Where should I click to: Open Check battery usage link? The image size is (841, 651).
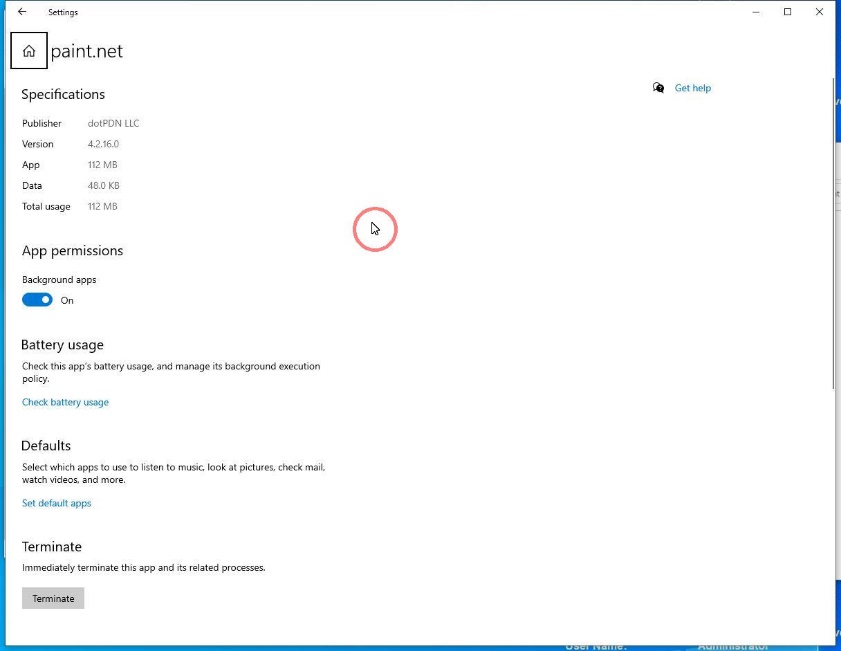(65, 402)
